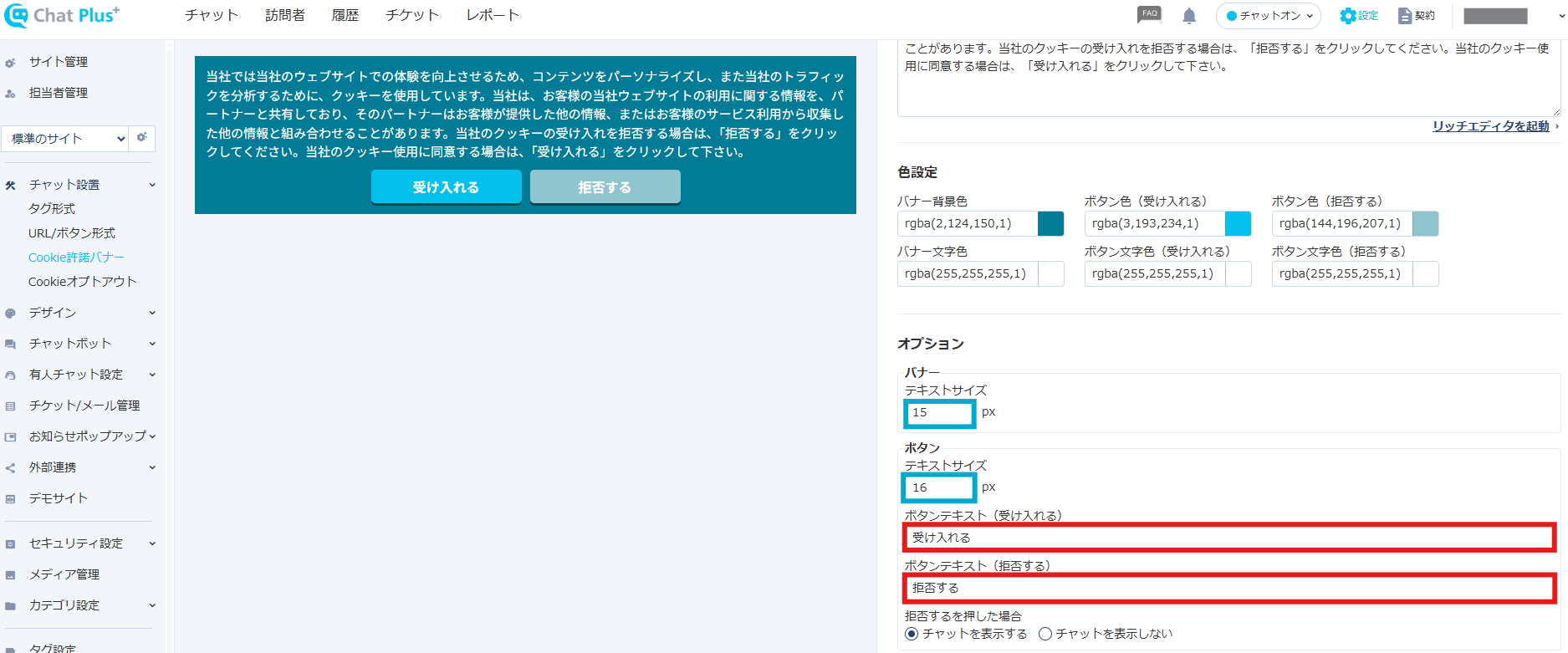Open the レポート top menu

(493, 15)
